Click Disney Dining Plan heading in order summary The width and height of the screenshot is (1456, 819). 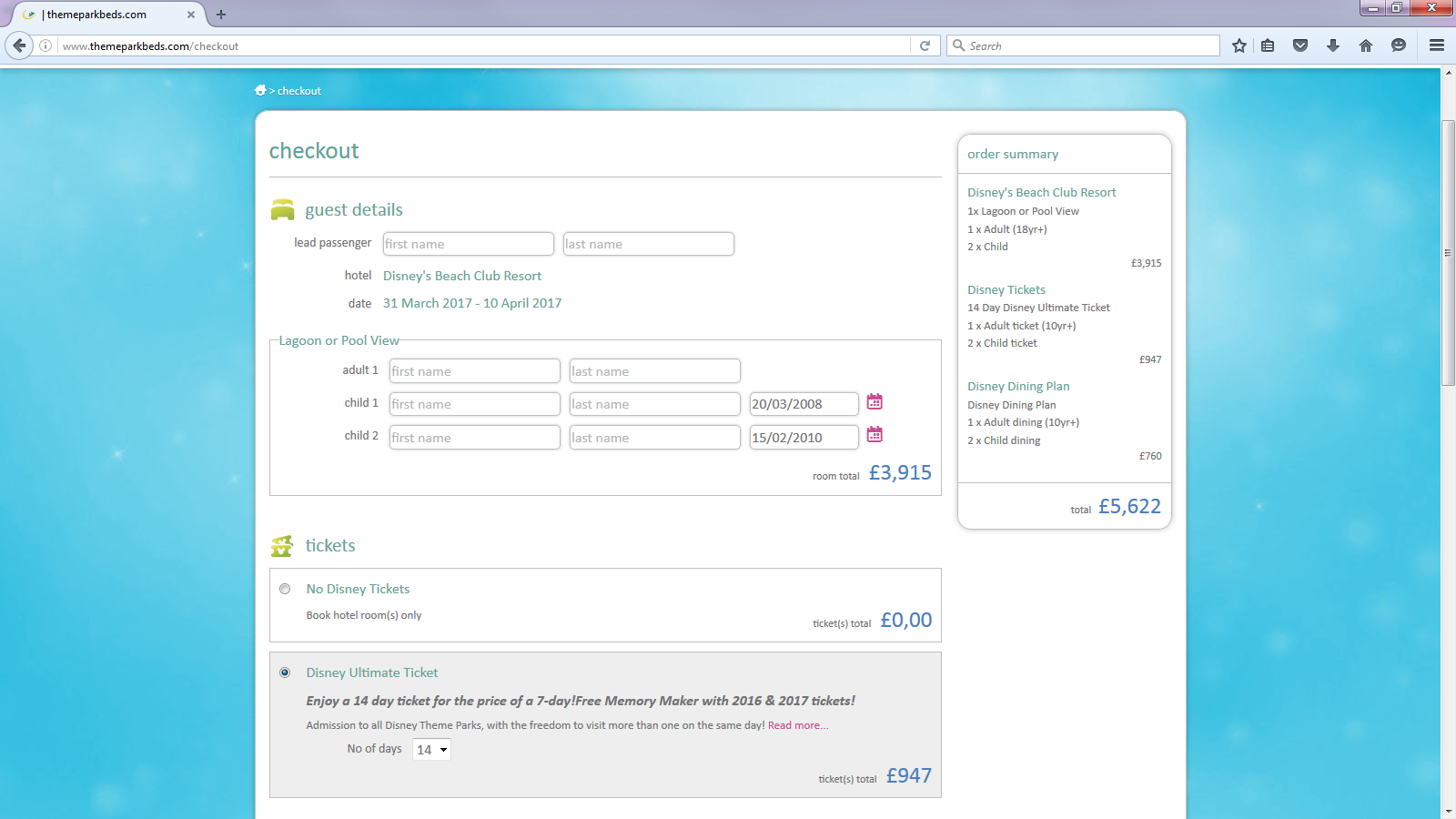[1018, 386]
